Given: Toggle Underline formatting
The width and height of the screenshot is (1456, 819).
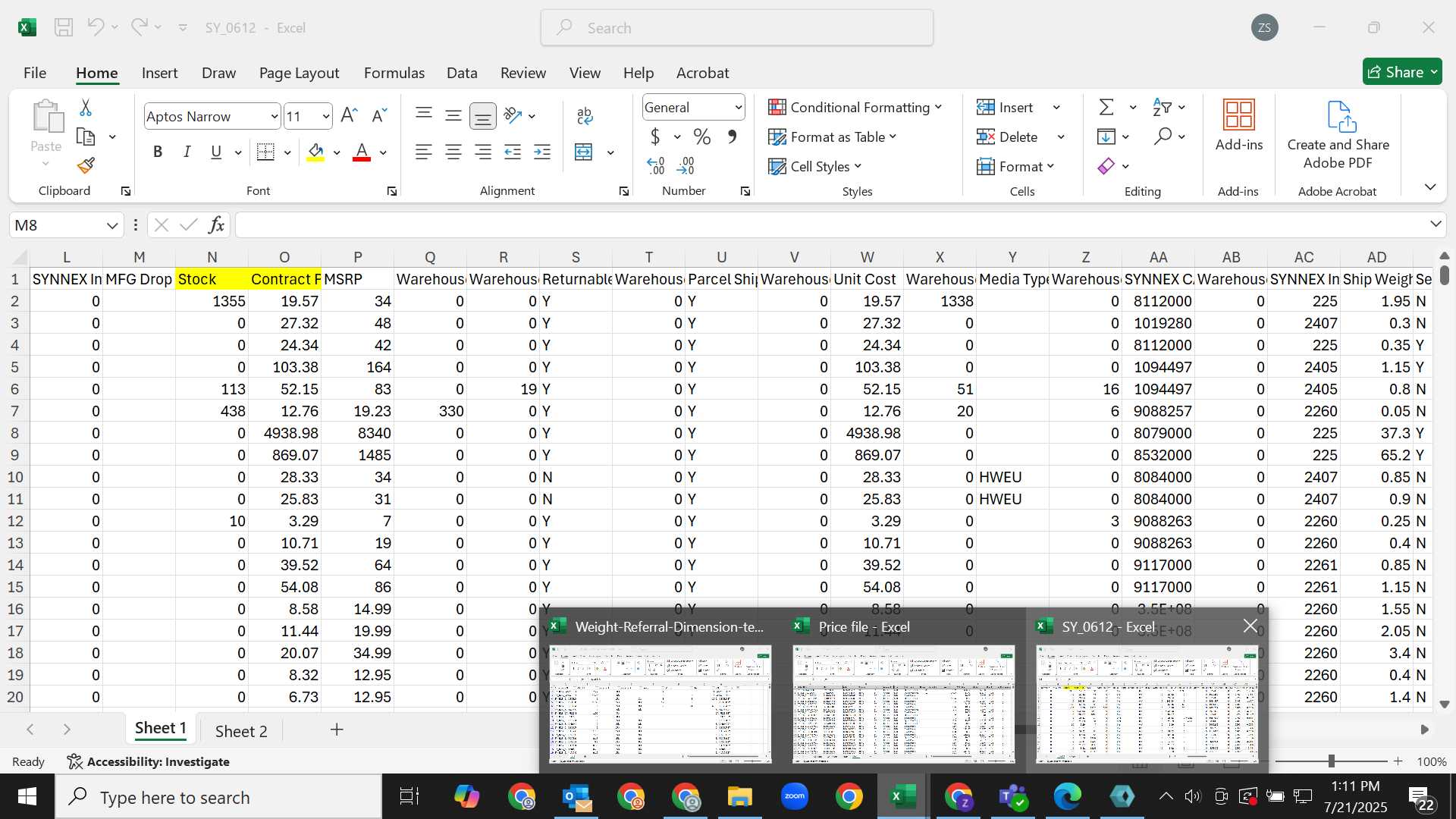Looking at the screenshot, I should coord(216,152).
